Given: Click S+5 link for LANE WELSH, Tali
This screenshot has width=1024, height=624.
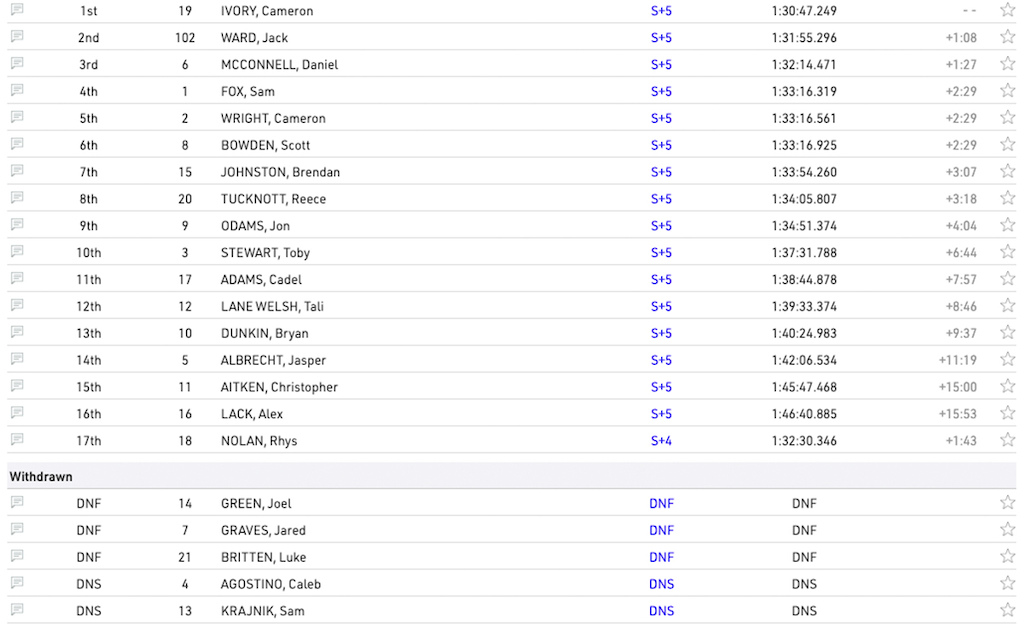Looking at the screenshot, I should pyautogui.click(x=661, y=306).
